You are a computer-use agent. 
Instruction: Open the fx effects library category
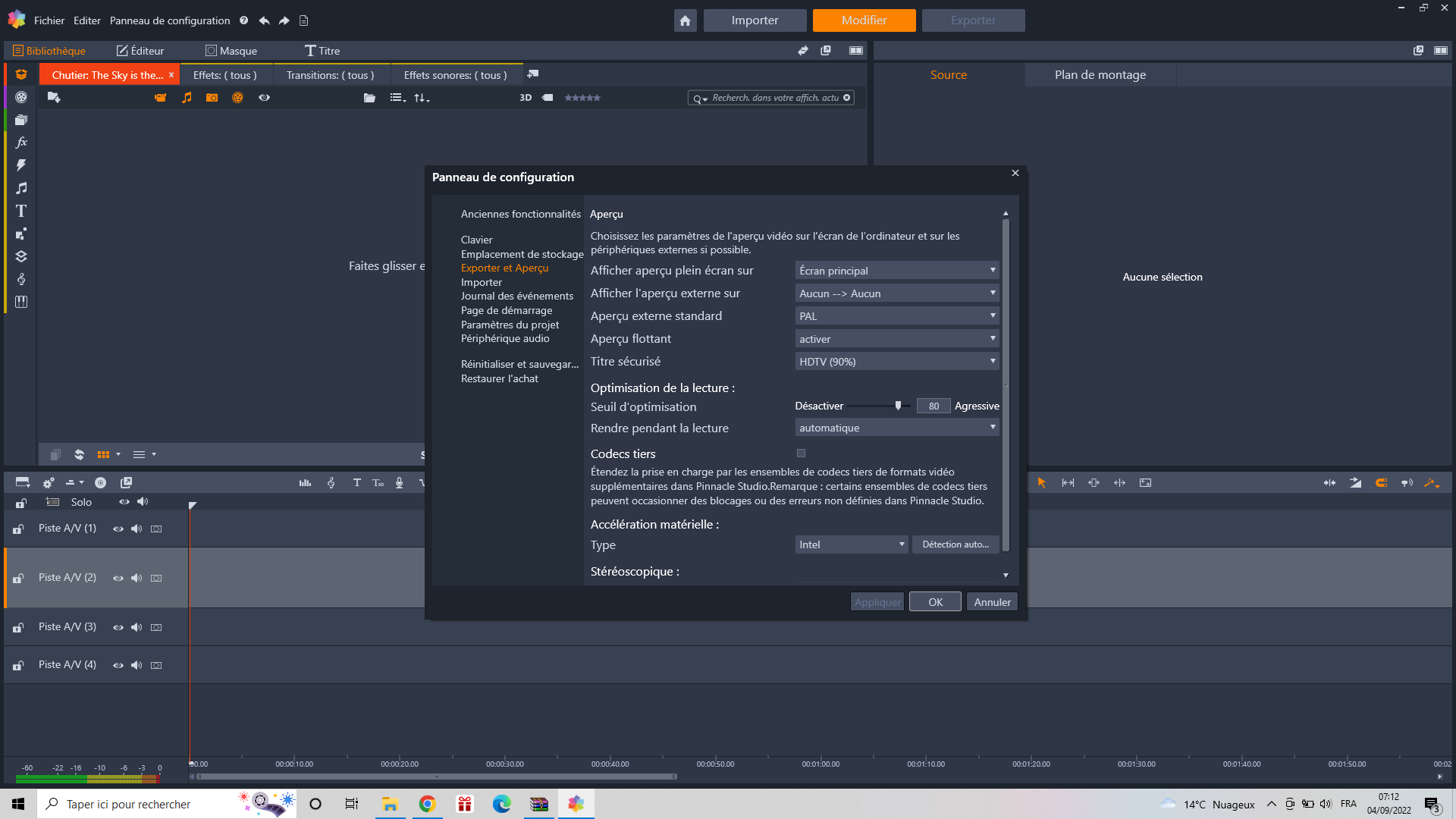(21, 143)
